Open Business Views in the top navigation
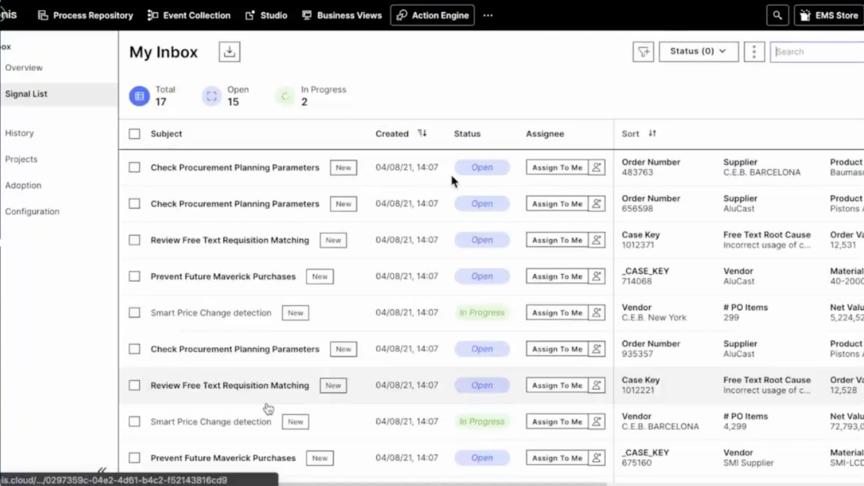Screen dimensions: 864x486 pyautogui.click(x=342, y=15)
